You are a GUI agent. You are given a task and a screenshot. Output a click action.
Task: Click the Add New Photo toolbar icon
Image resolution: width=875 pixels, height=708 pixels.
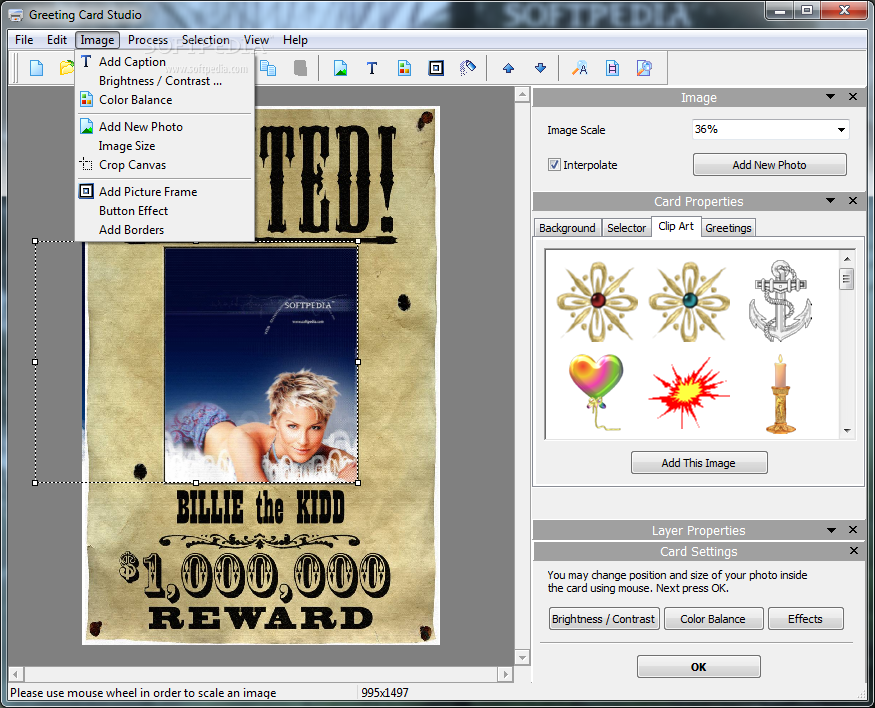click(340, 68)
